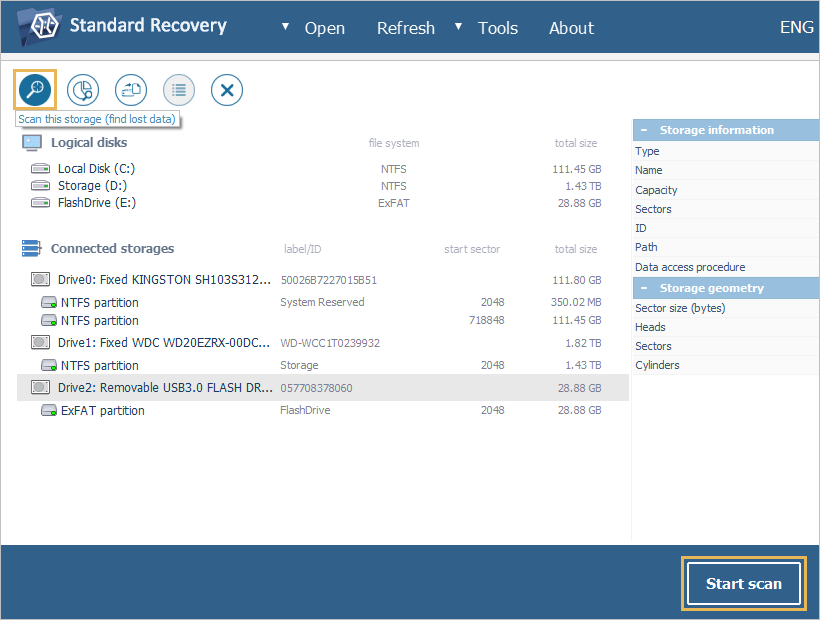Click the create disk image icon
The width and height of the screenshot is (820, 620).
[130, 89]
